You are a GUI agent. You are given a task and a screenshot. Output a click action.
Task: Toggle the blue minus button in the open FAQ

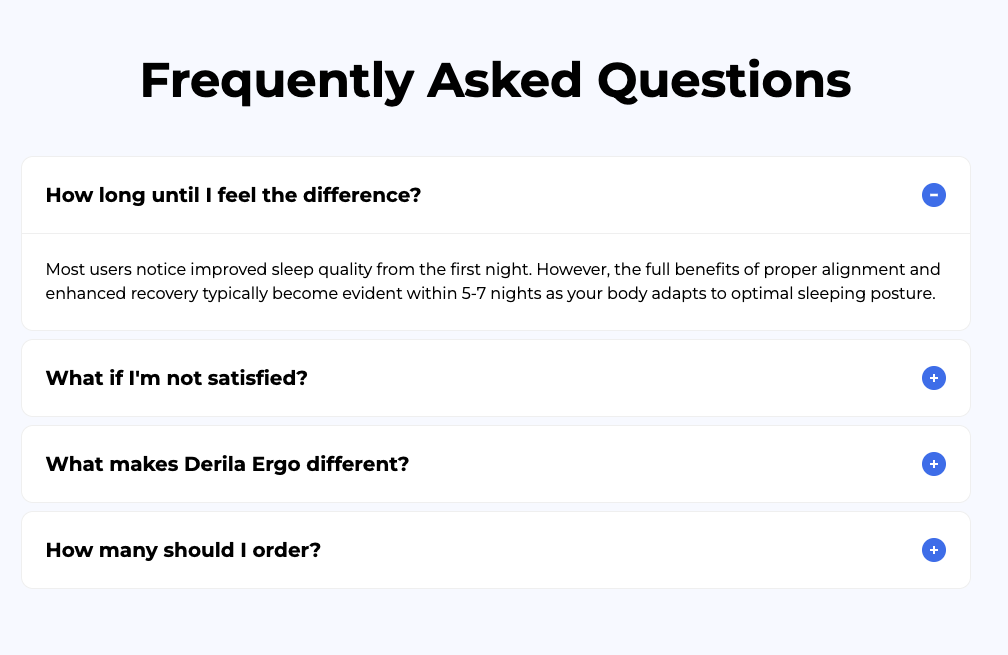(933, 195)
